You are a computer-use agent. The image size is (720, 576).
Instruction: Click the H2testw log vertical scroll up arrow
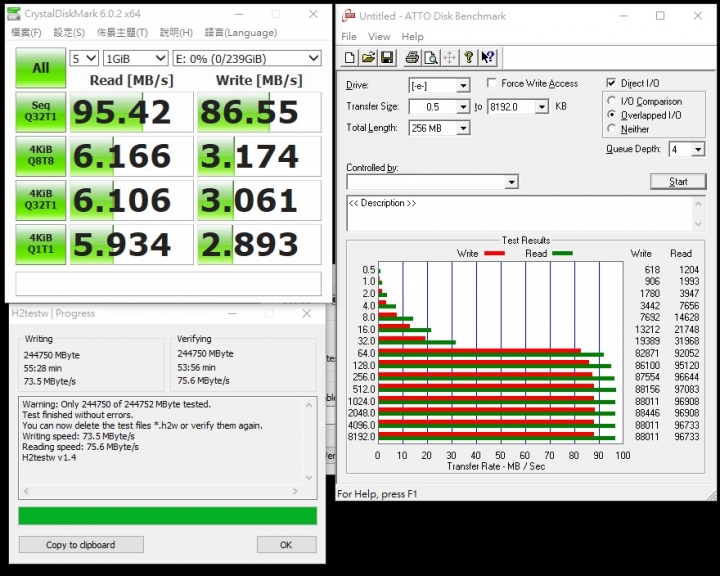(309, 405)
